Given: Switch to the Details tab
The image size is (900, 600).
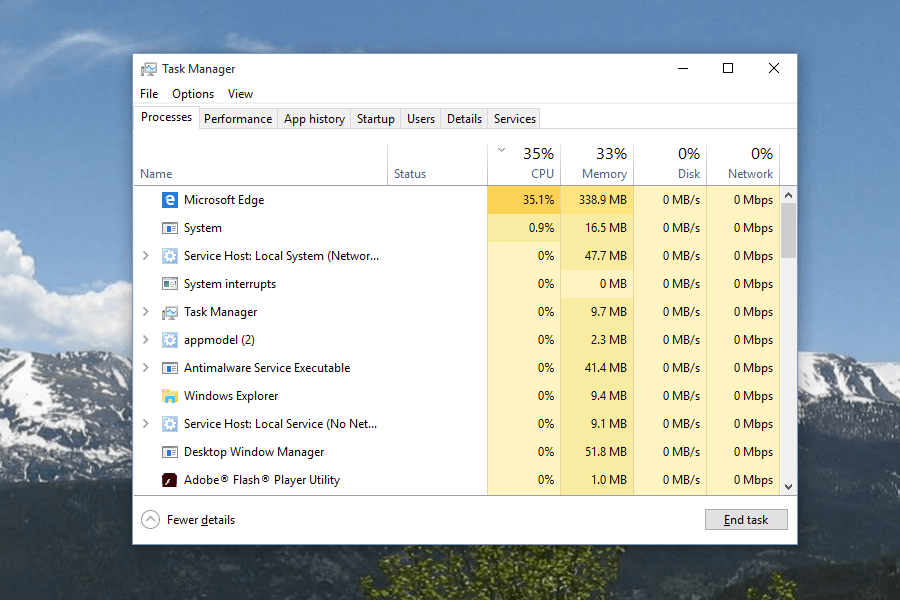Looking at the screenshot, I should tap(464, 119).
